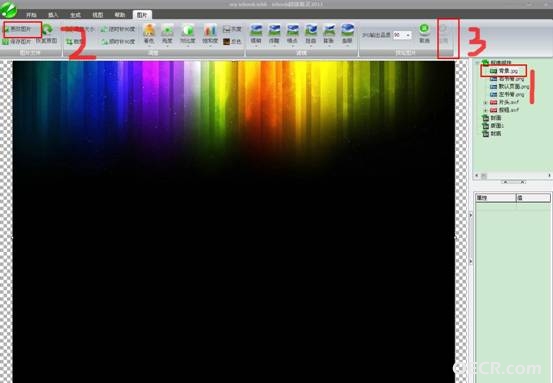
Task: Click the green cancel (取消) button
Action: [424, 34]
